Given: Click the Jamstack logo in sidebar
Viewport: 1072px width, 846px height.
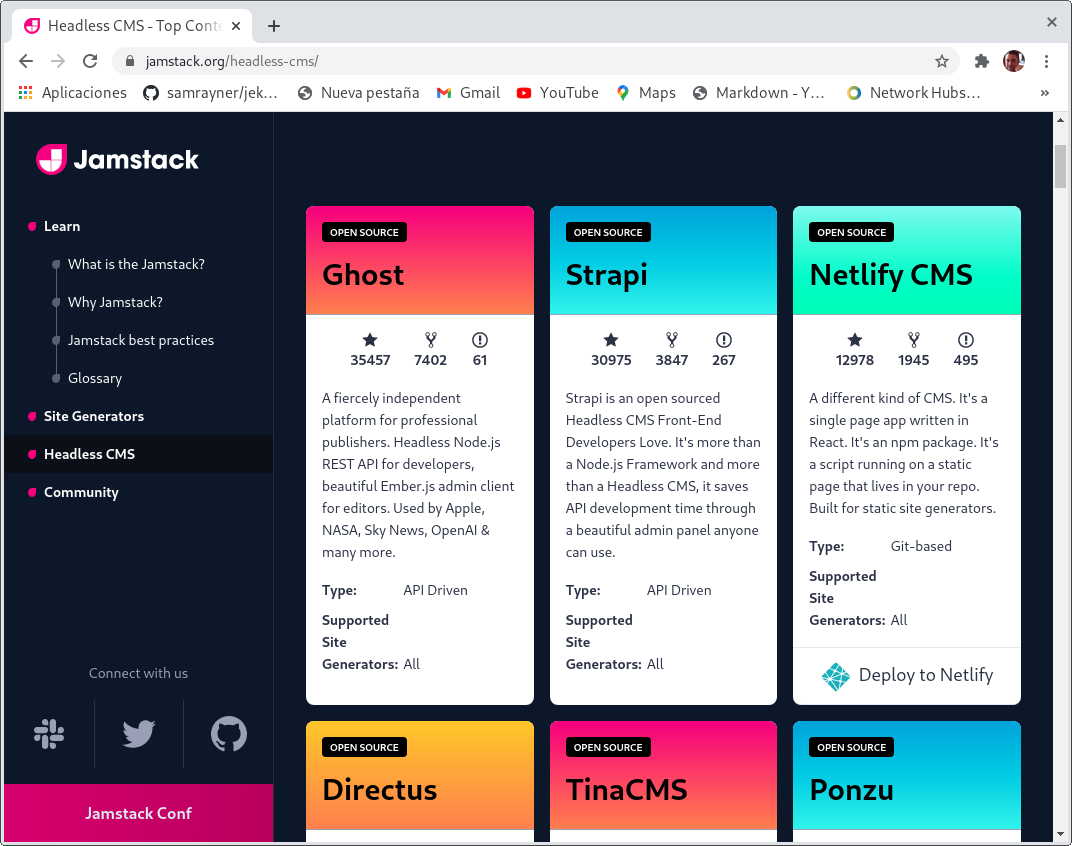Looking at the screenshot, I should [x=118, y=160].
